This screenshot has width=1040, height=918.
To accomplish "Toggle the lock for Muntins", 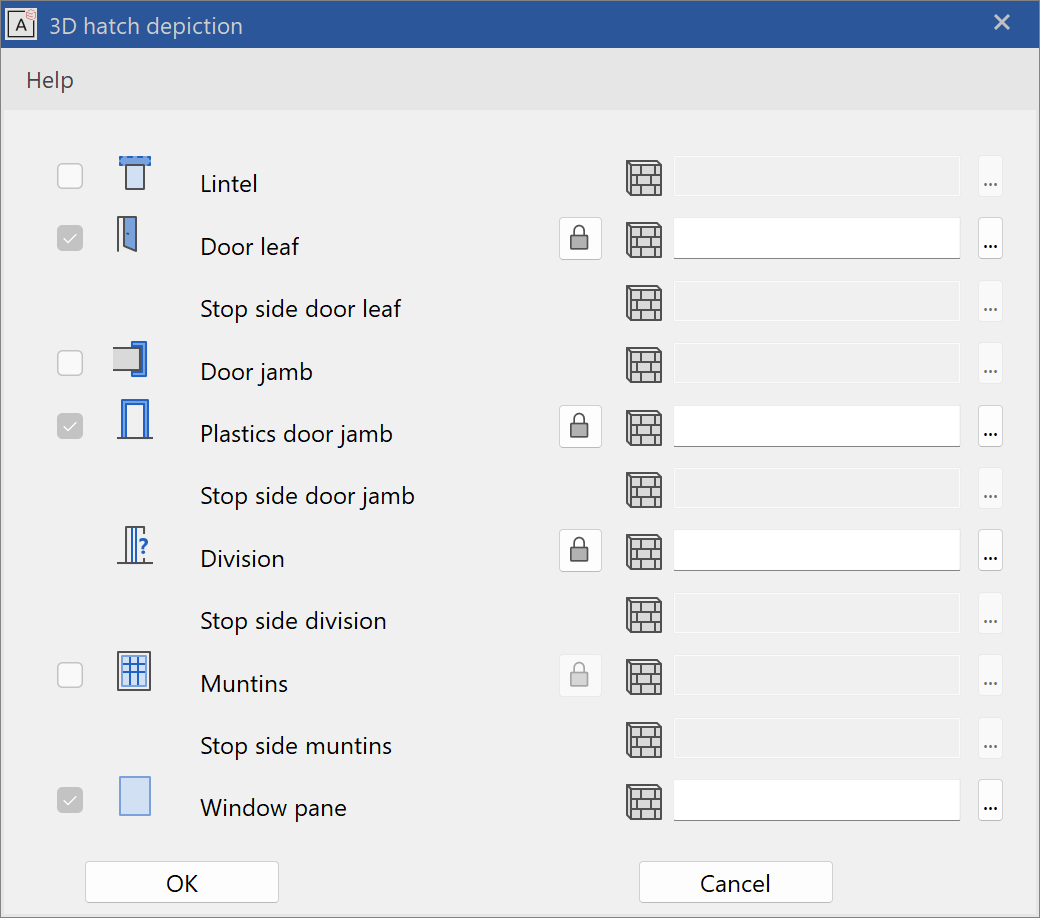I will 580,676.
